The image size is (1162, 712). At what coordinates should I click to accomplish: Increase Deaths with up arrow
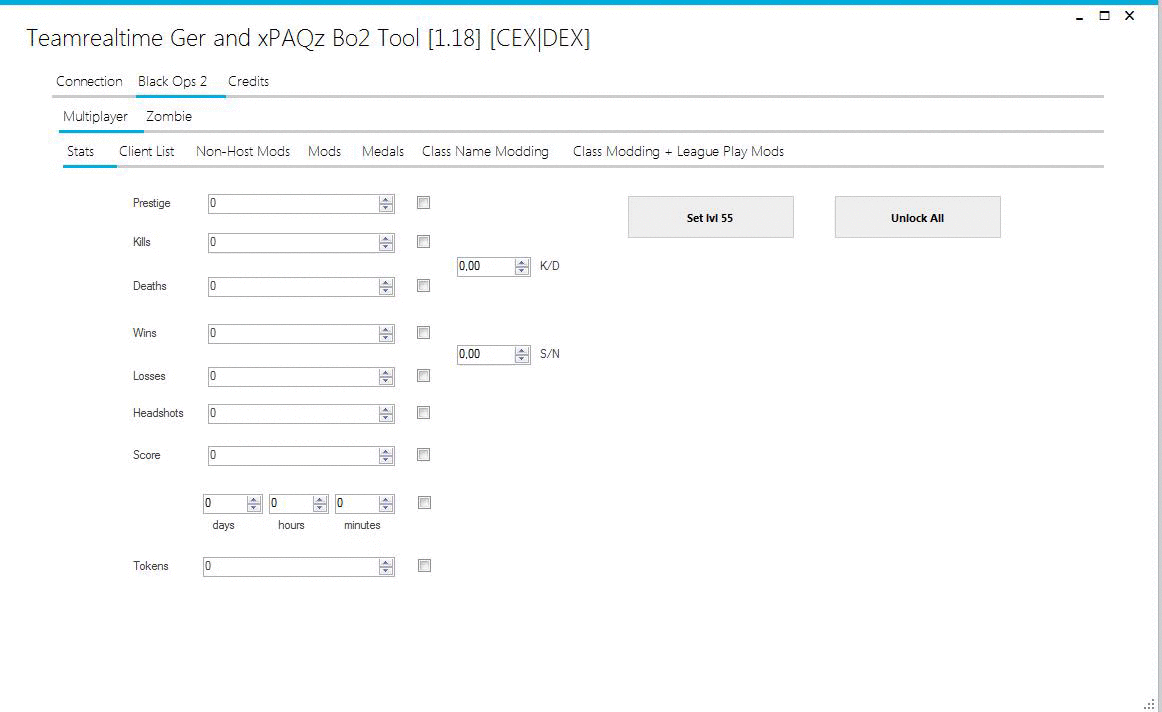[x=385, y=282]
